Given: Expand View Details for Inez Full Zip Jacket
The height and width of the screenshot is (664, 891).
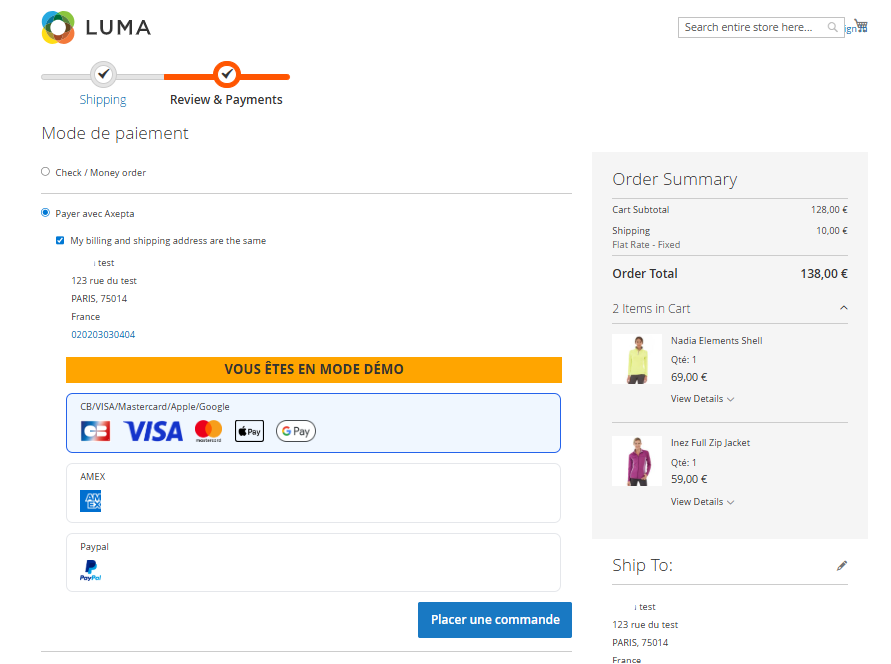Looking at the screenshot, I should pos(702,502).
